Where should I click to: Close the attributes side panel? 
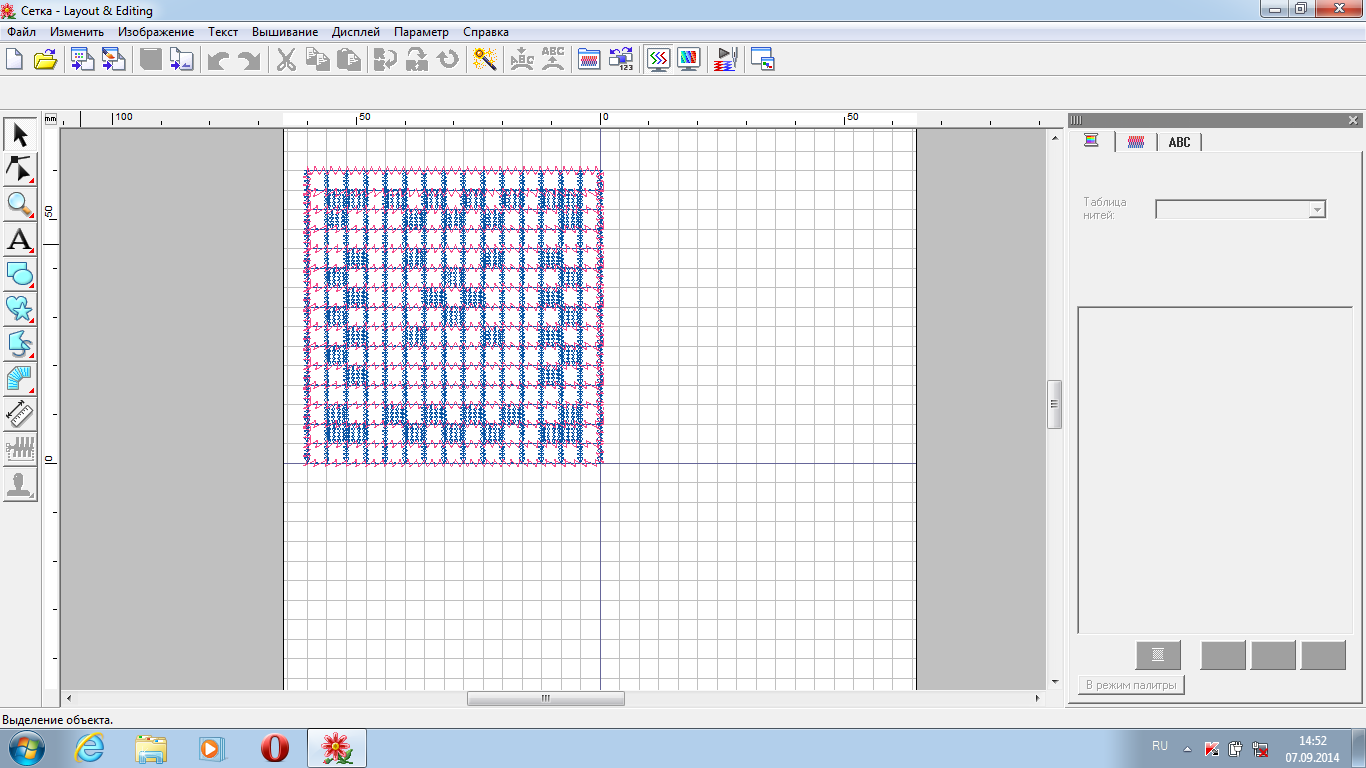coord(1353,120)
